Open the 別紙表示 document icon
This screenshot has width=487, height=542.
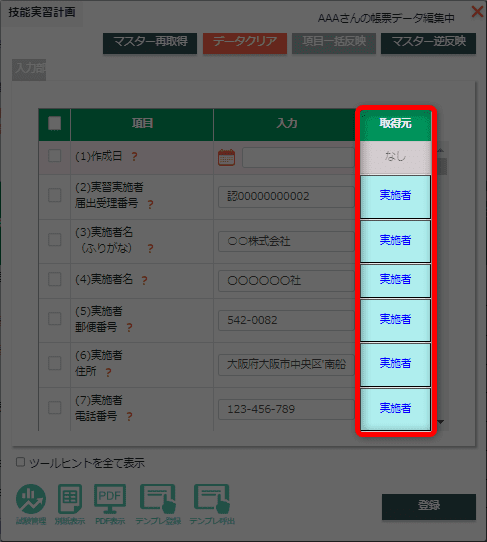[70, 499]
